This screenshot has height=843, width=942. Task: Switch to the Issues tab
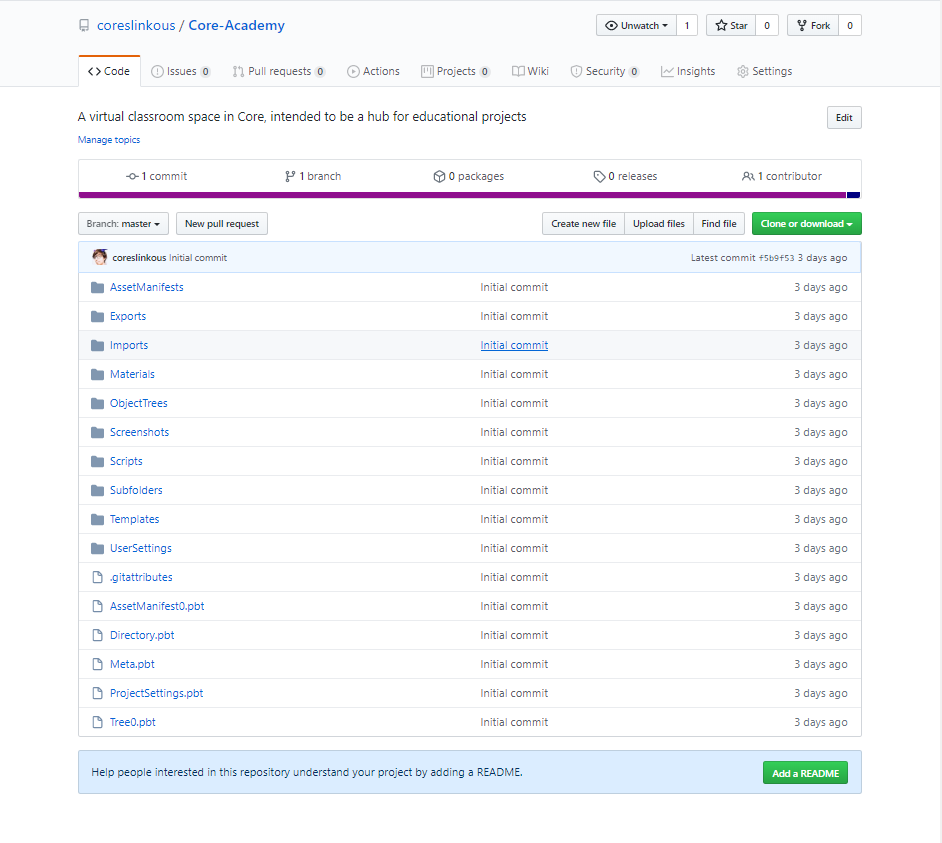pyautogui.click(x=180, y=71)
